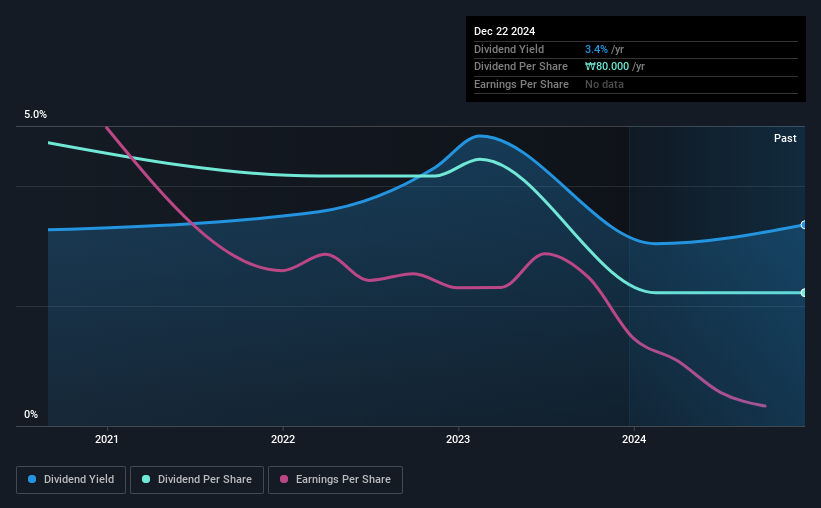This screenshot has width=821, height=508.
Task: Click the ₩80.000 dividend per share value
Action: point(607,67)
